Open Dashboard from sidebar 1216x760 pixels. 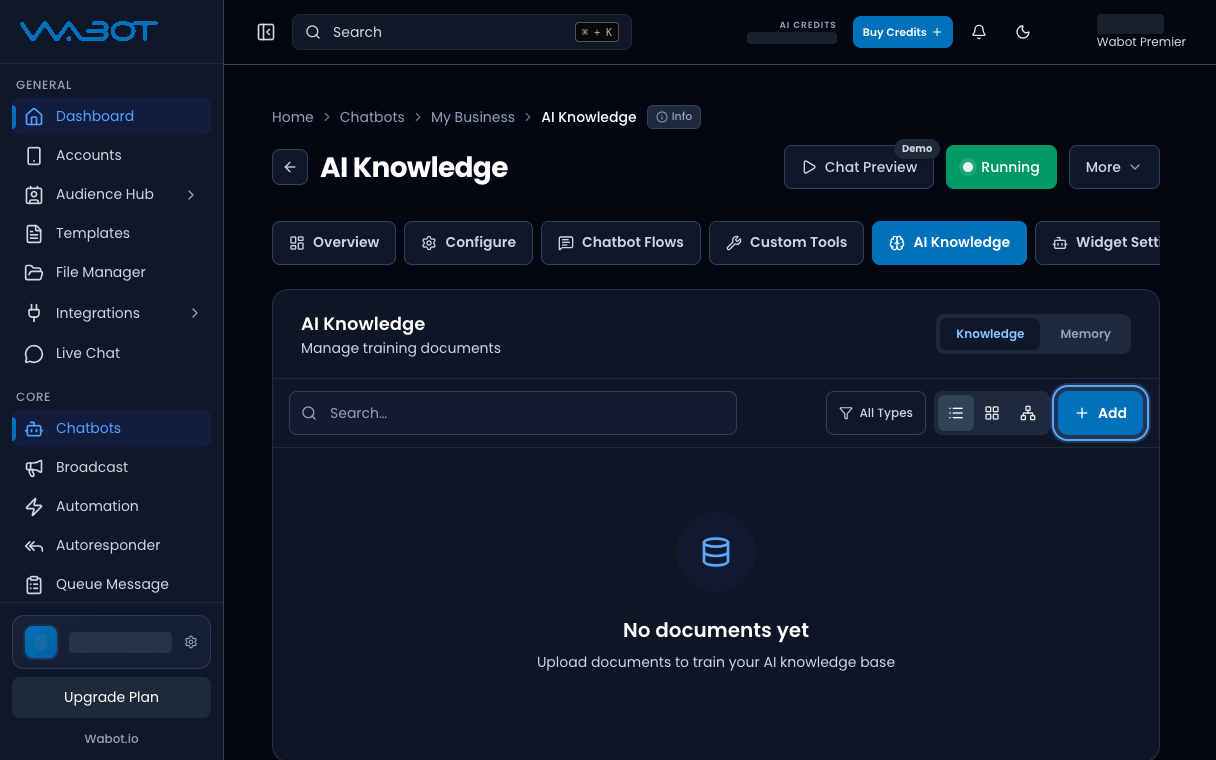point(111,116)
